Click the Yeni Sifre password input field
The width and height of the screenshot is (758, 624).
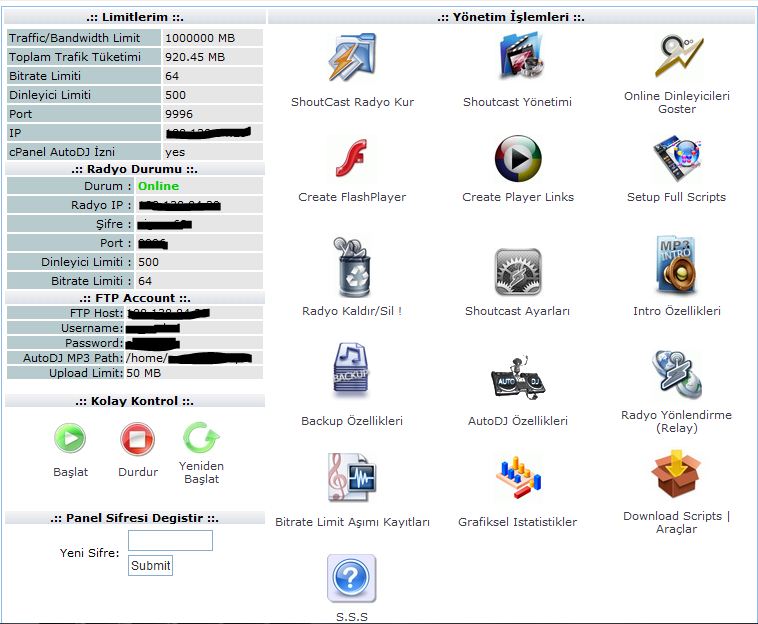170,540
